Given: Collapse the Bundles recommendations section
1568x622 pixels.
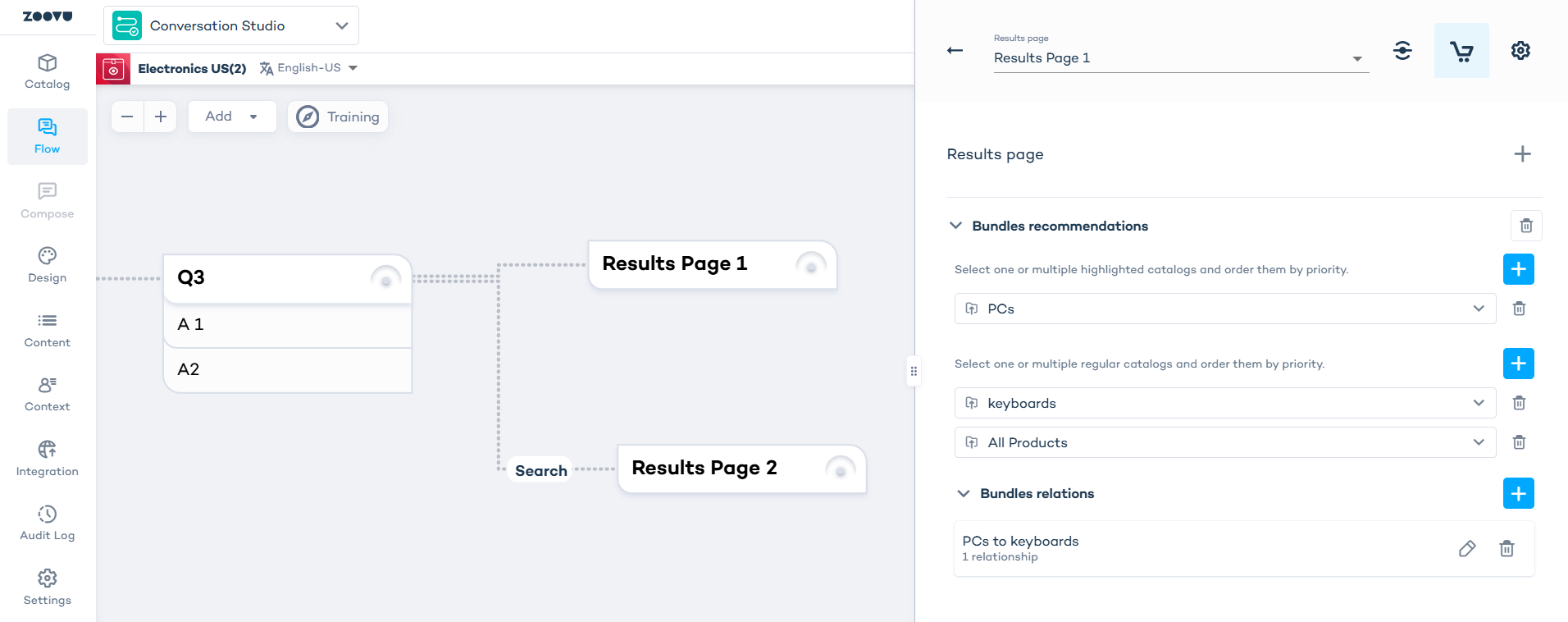Looking at the screenshot, I should pos(955,226).
